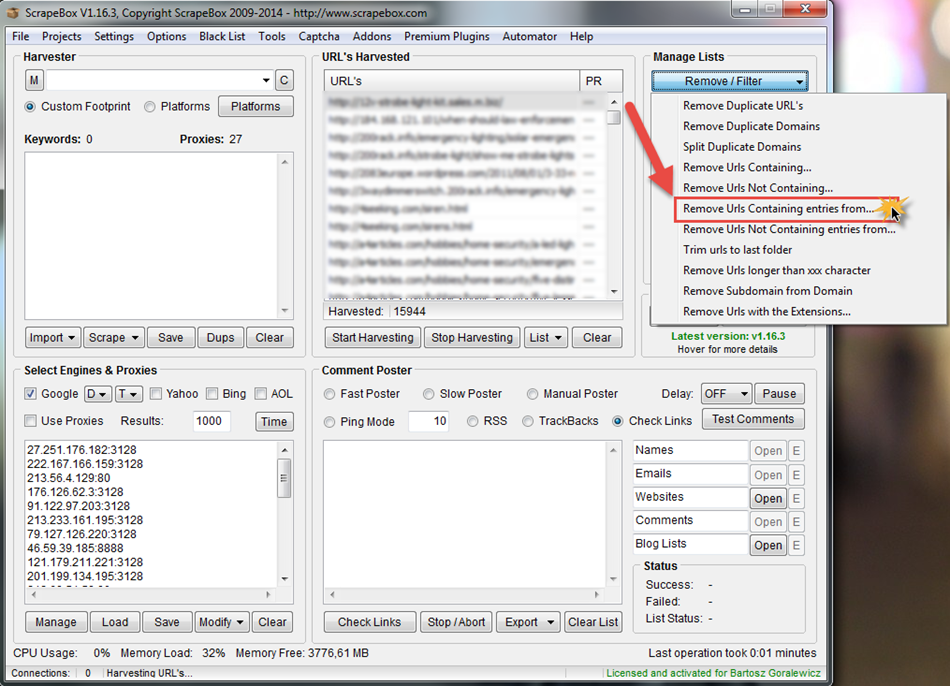Click the Check Links button at the bottom
The height and width of the screenshot is (686, 950).
(370, 622)
